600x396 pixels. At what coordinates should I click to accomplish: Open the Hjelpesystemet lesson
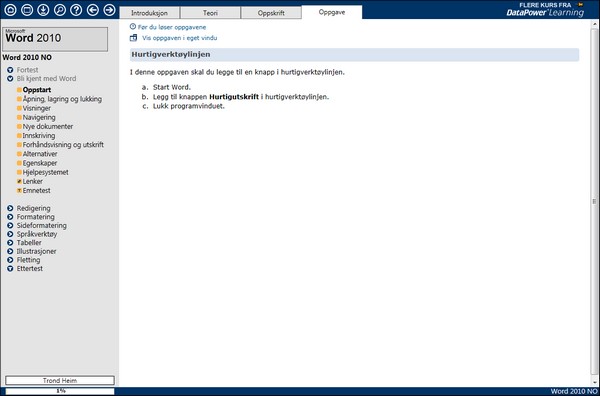click(x=46, y=172)
